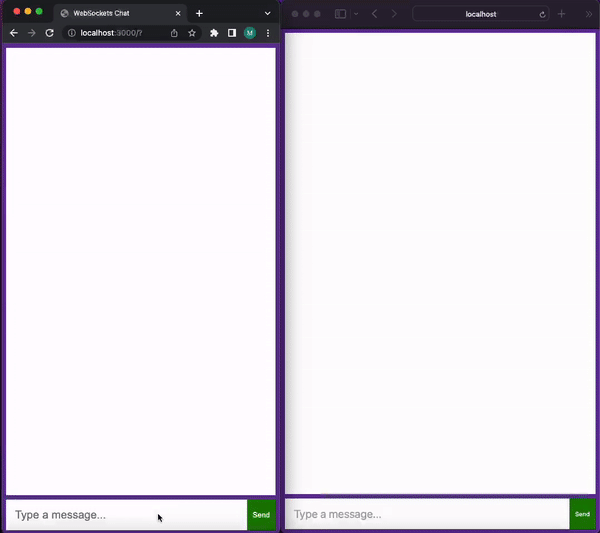
Task: Maximize the Chrome window green button
Action: click(x=39, y=11)
